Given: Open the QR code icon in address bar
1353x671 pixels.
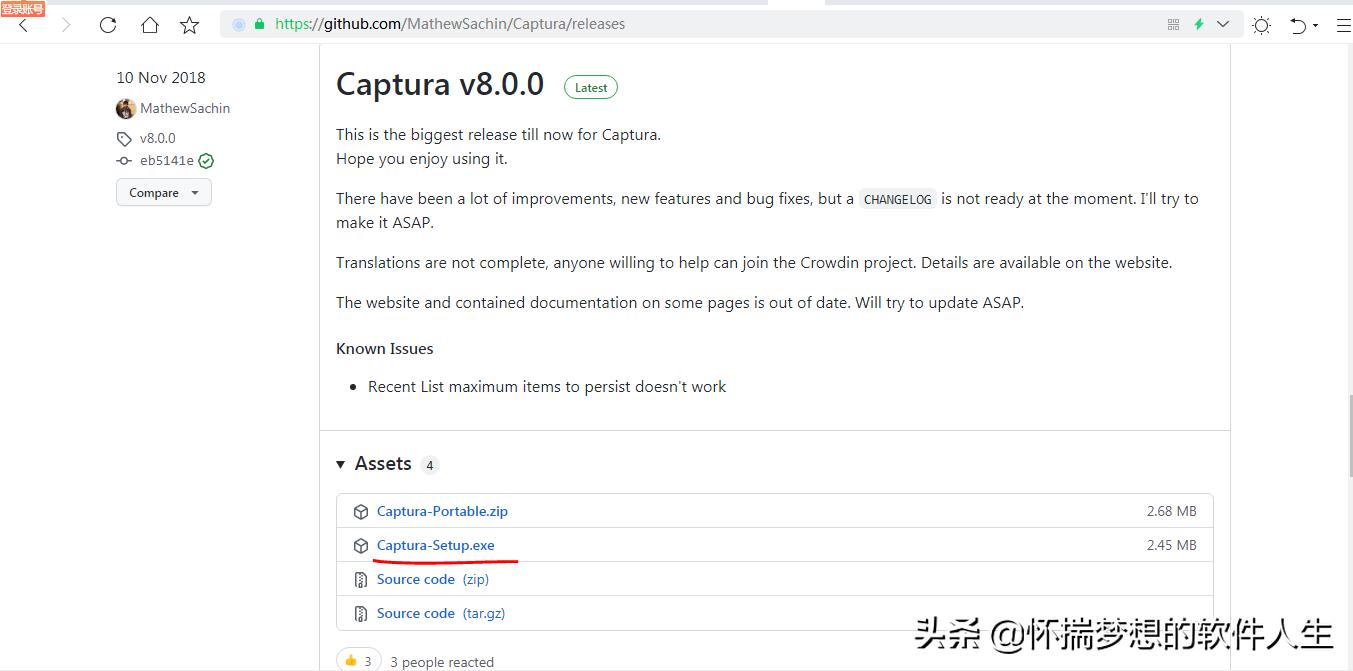Looking at the screenshot, I should (x=1174, y=24).
